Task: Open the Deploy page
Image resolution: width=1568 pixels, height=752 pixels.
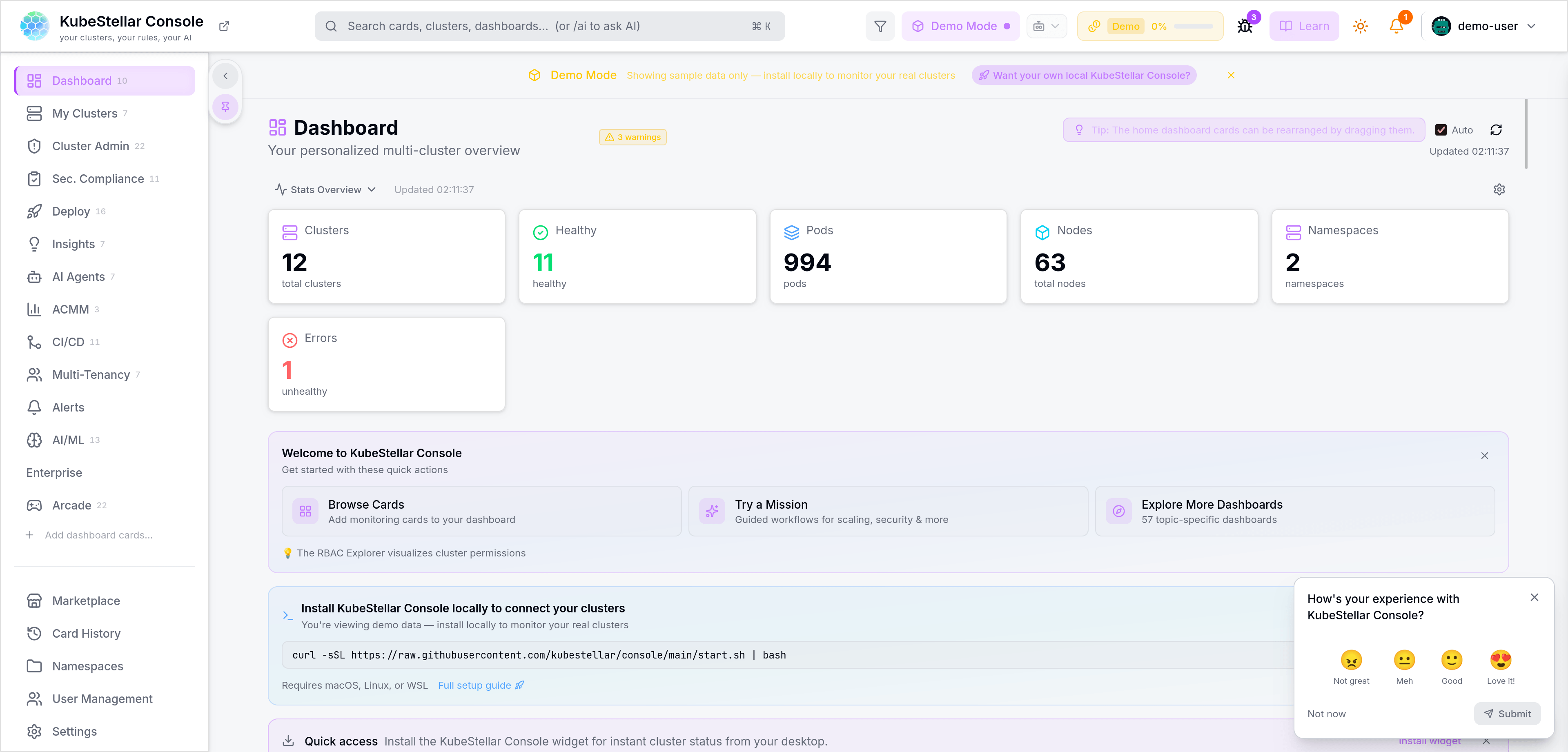Action: (104, 211)
